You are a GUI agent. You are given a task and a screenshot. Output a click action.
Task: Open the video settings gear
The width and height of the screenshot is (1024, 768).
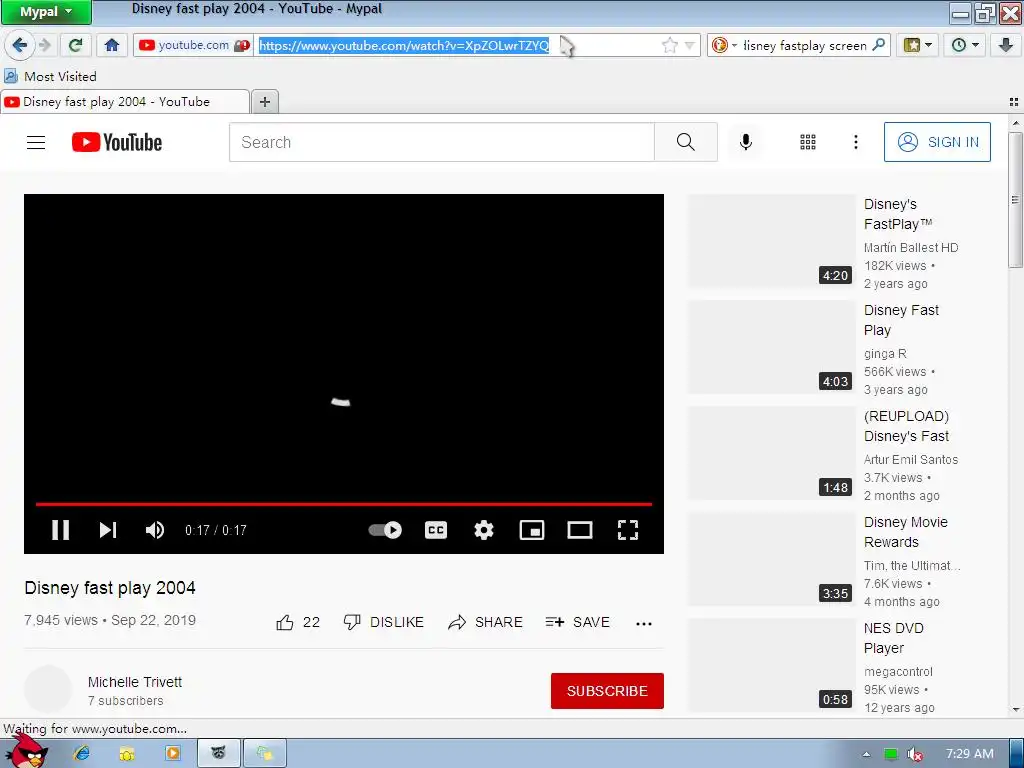pos(483,530)
